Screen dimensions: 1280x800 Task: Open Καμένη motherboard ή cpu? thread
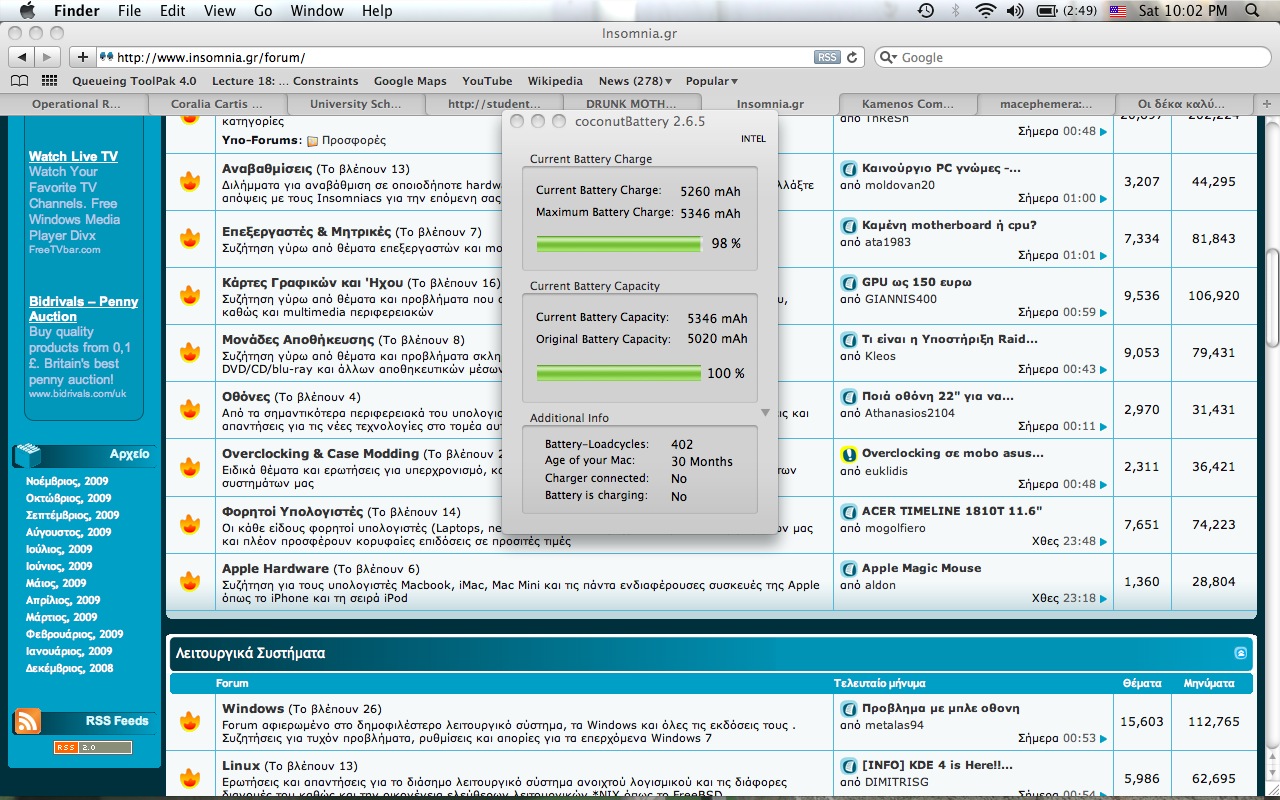pos(949,225)
